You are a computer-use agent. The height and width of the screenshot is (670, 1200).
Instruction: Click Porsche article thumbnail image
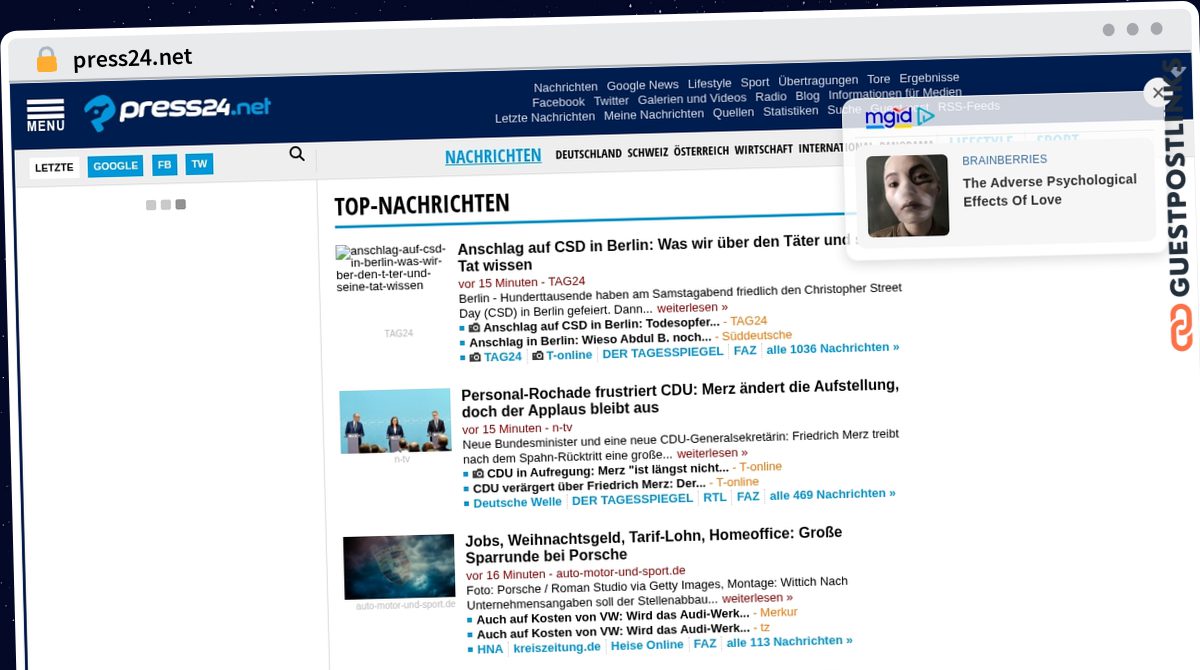399,567
